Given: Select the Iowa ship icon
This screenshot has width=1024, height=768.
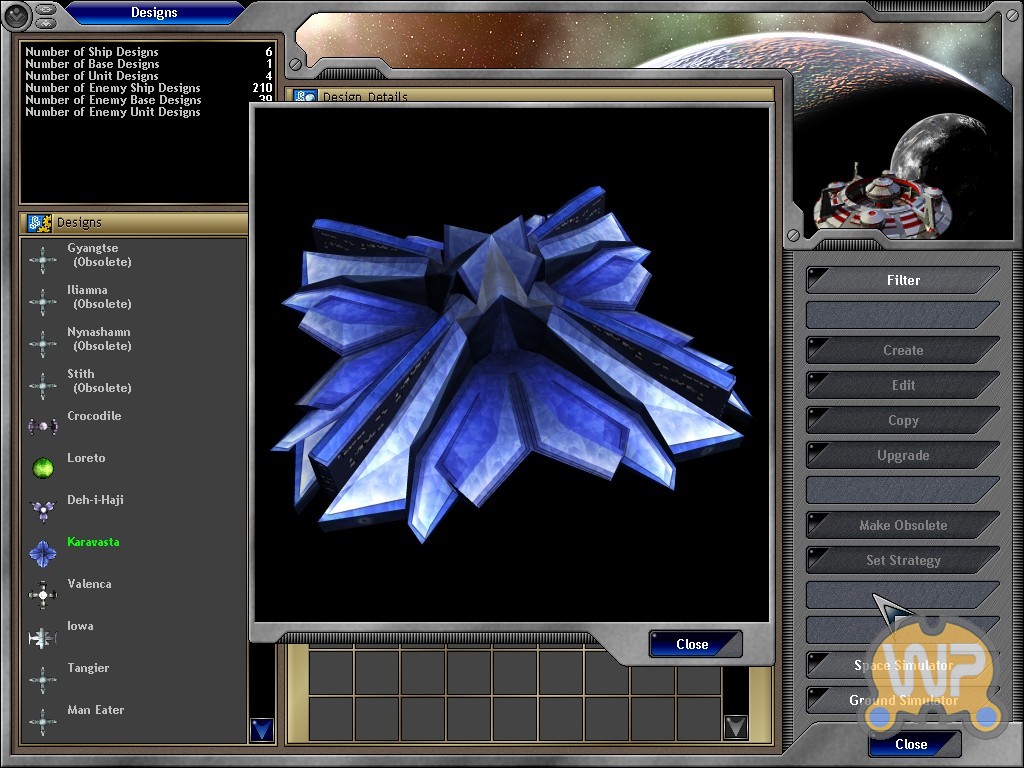Looking at the screenshot, I should click(x=42, y=637).
